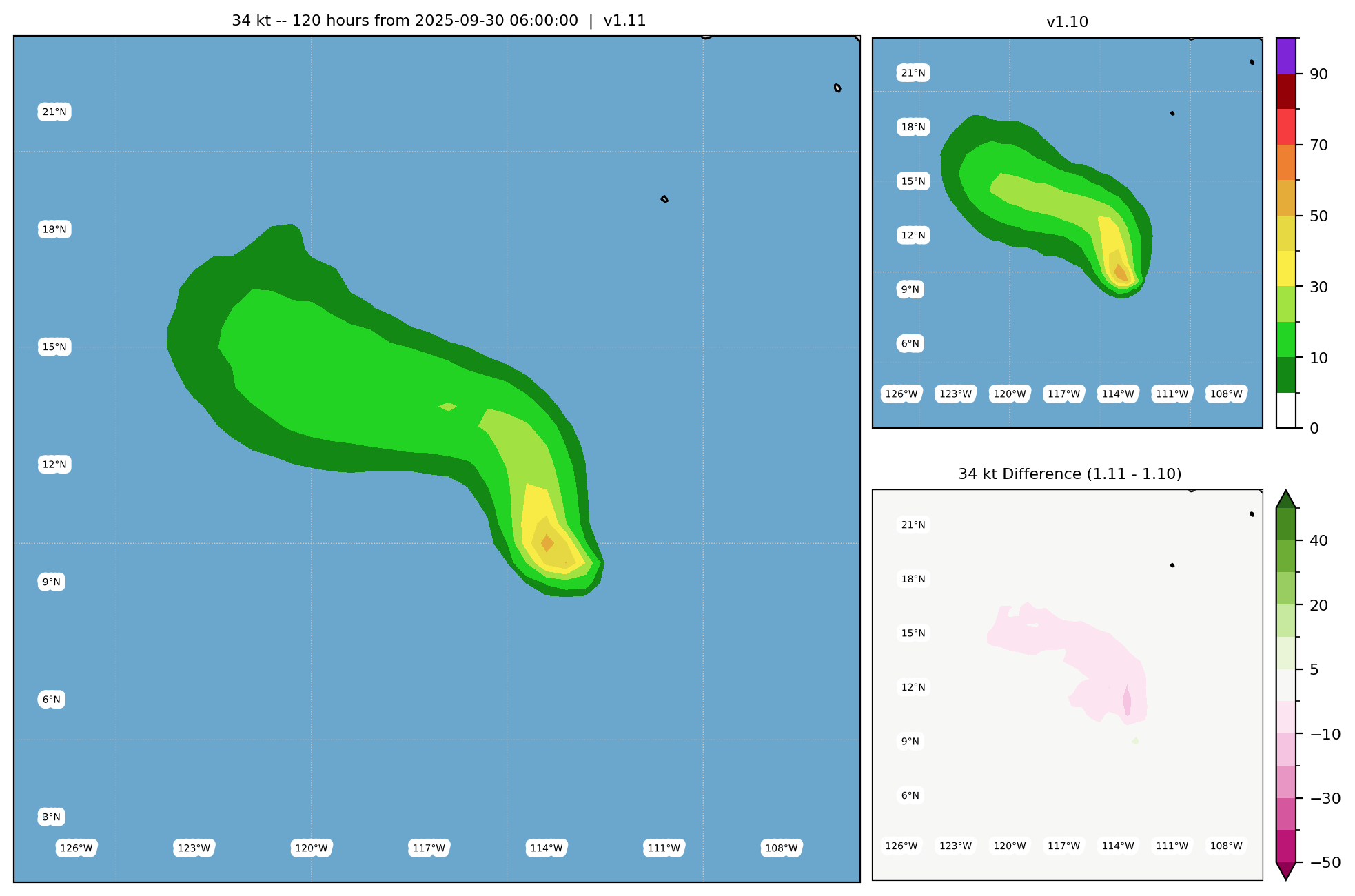Click the main map title text

pos(438,21)
